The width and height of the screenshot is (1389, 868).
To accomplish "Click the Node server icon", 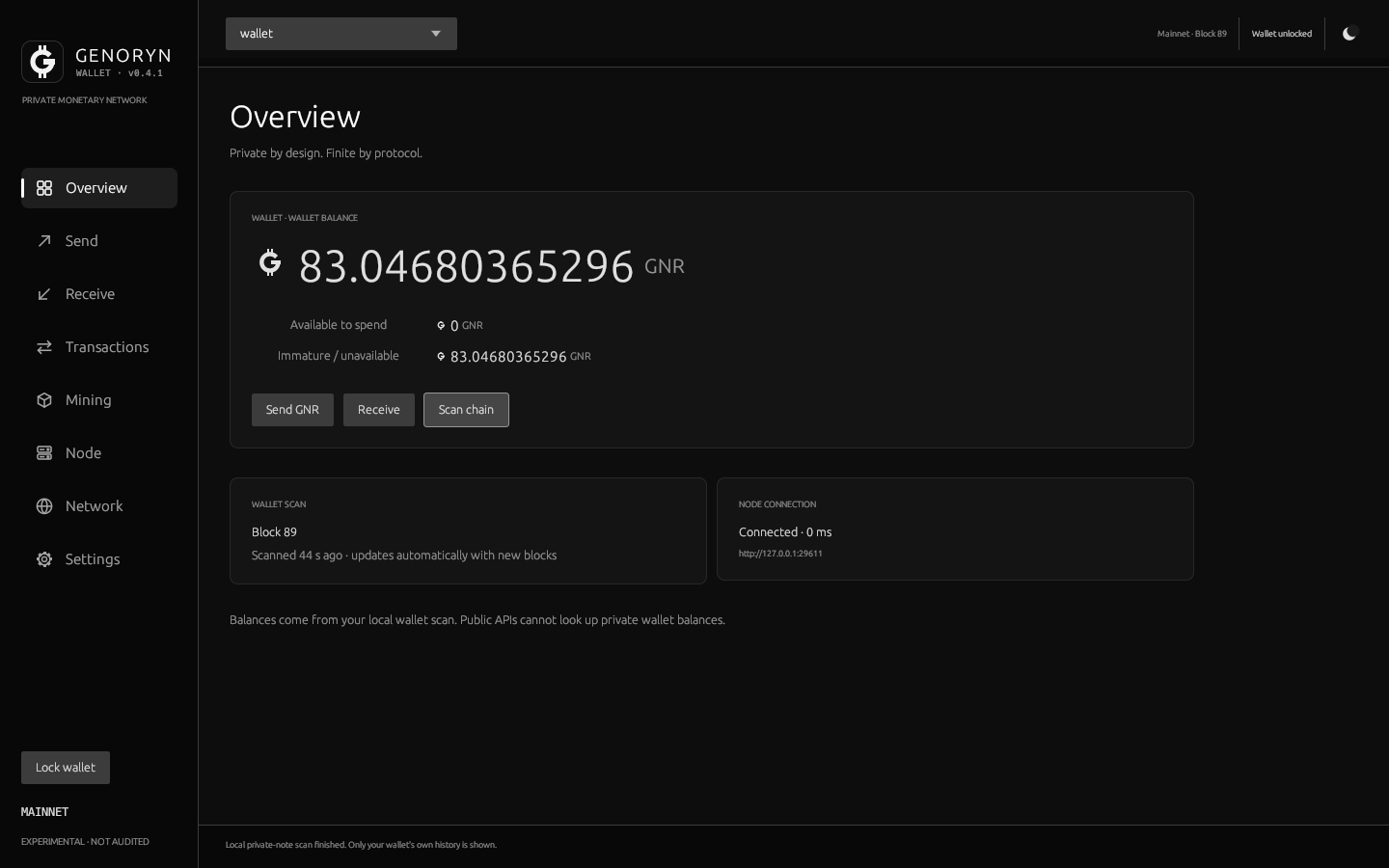I will 44,453.
